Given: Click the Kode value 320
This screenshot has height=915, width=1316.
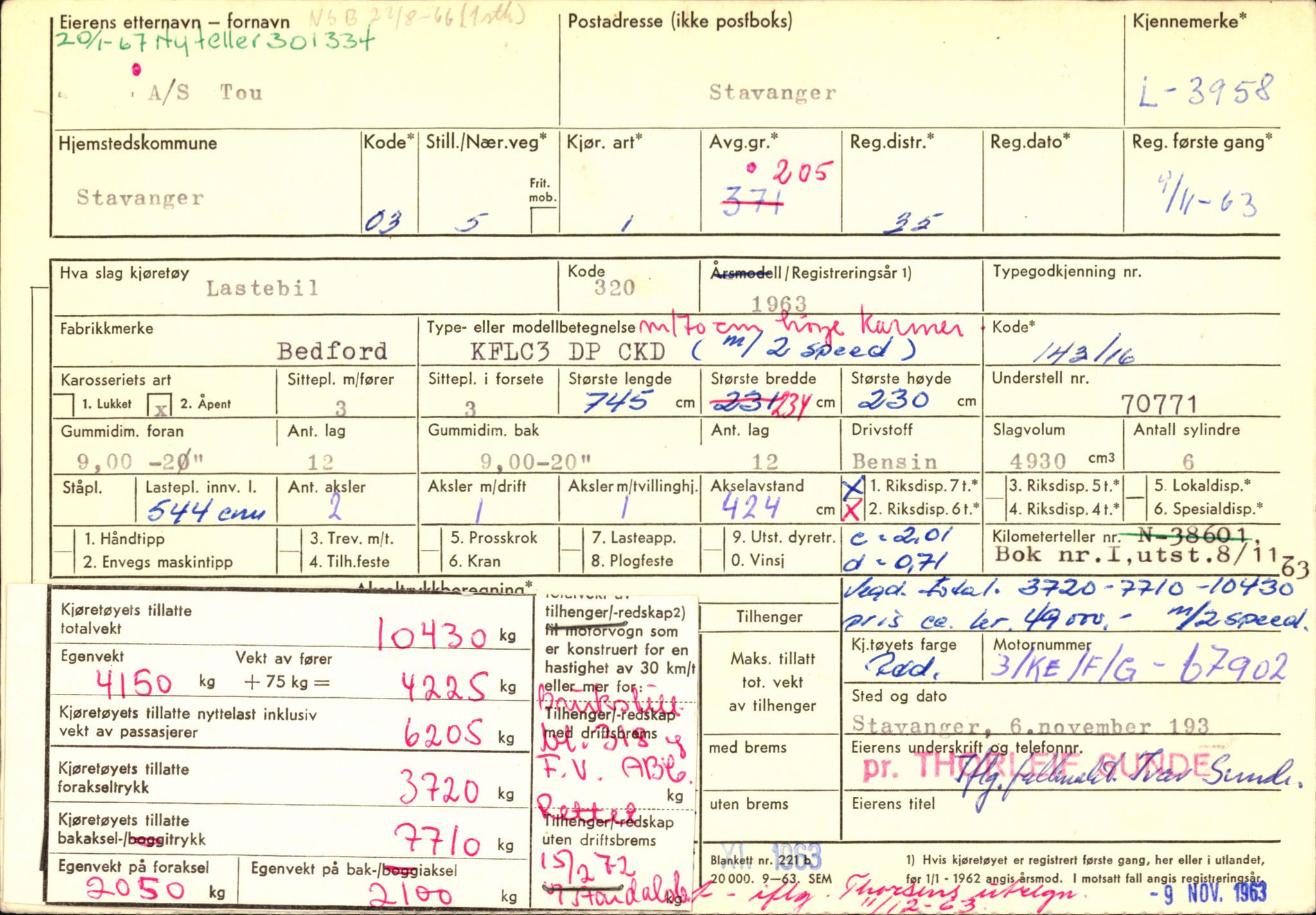Looking at the screenshot, I should click(x=614, y=288).
